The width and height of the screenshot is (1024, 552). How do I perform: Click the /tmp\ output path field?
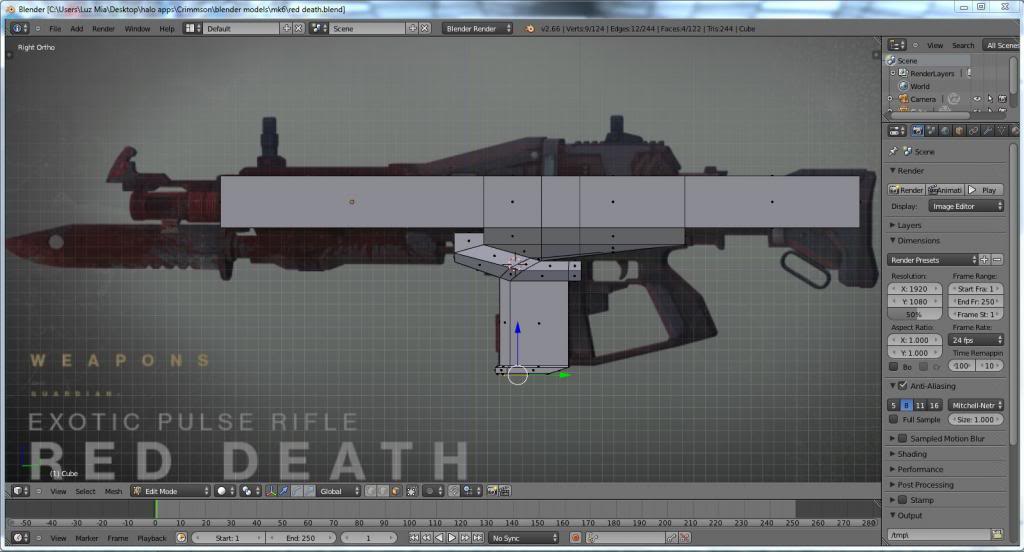tap(938, 535)
